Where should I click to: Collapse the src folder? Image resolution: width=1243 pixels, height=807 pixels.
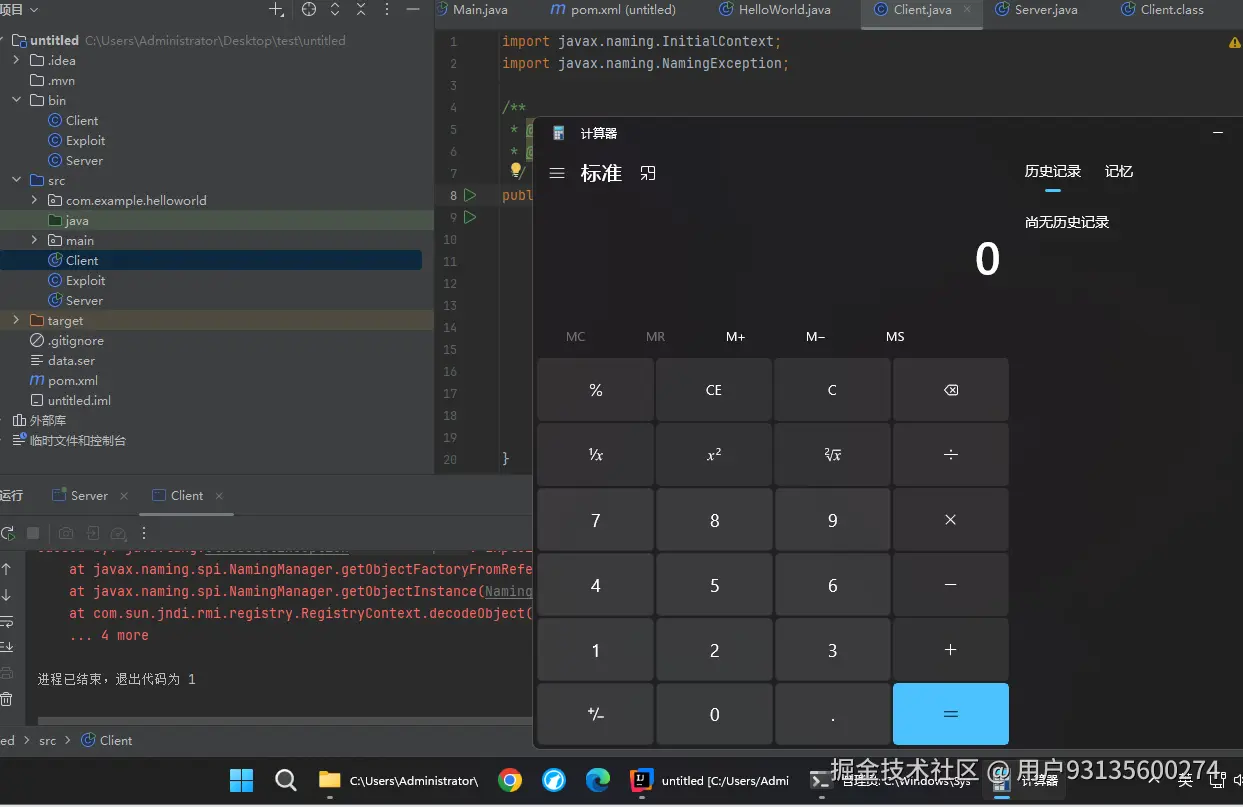pyautogui.click(x=17, y=181)
